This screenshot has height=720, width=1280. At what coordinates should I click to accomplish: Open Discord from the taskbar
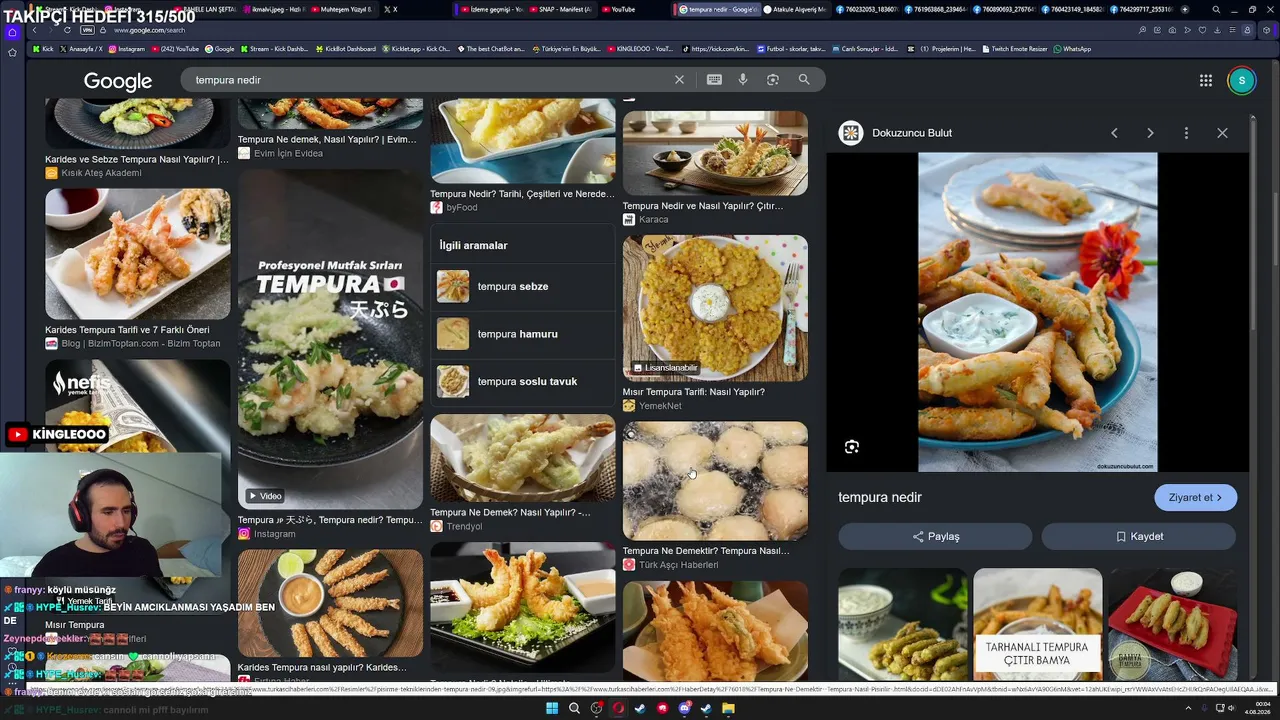pos(685,709)
